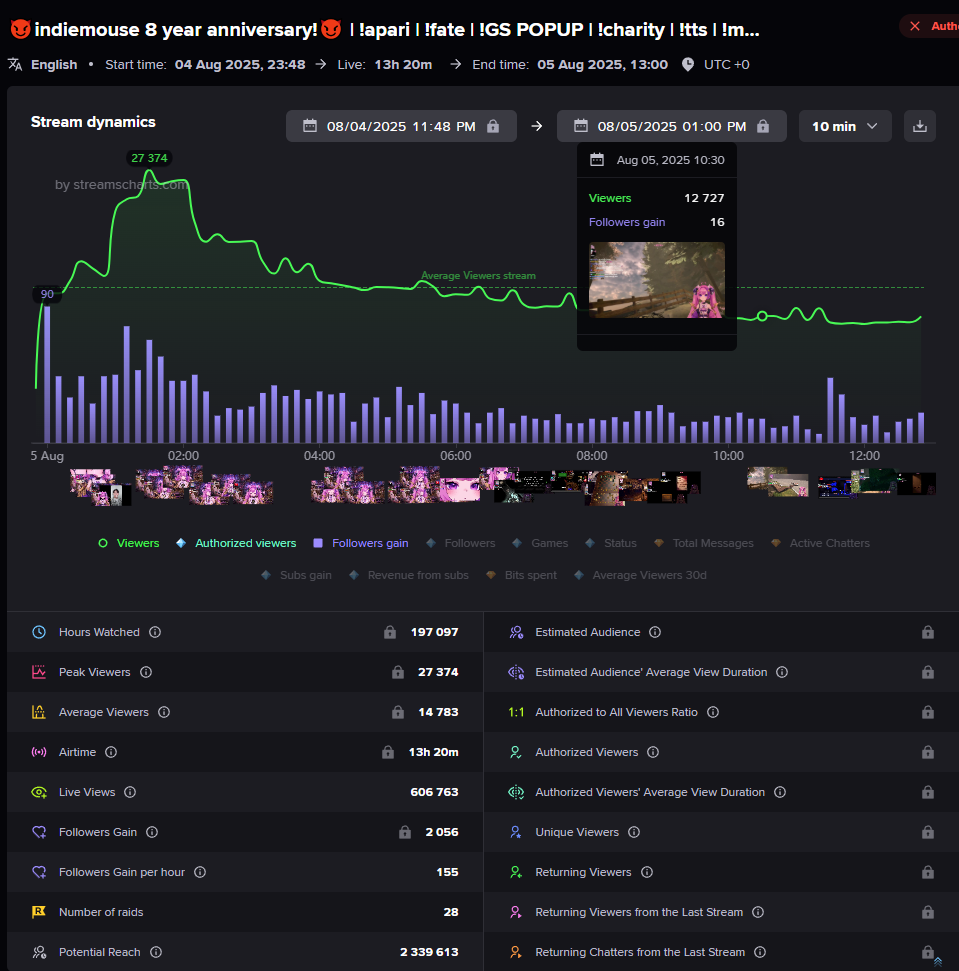The height and width of the screenshot is (971, 959).
Task: Open info tooltip for Average Viewers
Action: tap(164, 712)
